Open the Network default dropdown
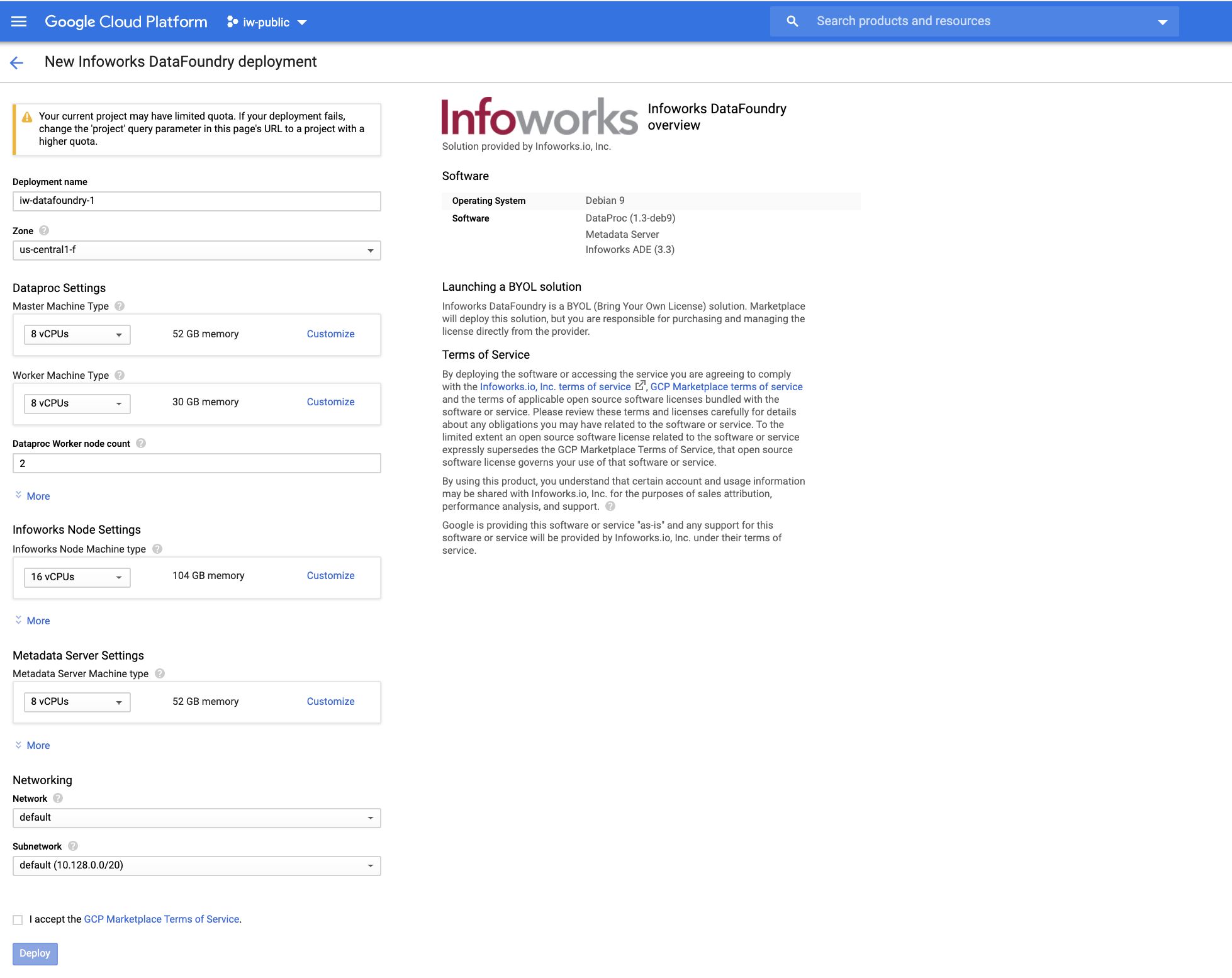Screen dimensions: 1232x978 (196, 818)
